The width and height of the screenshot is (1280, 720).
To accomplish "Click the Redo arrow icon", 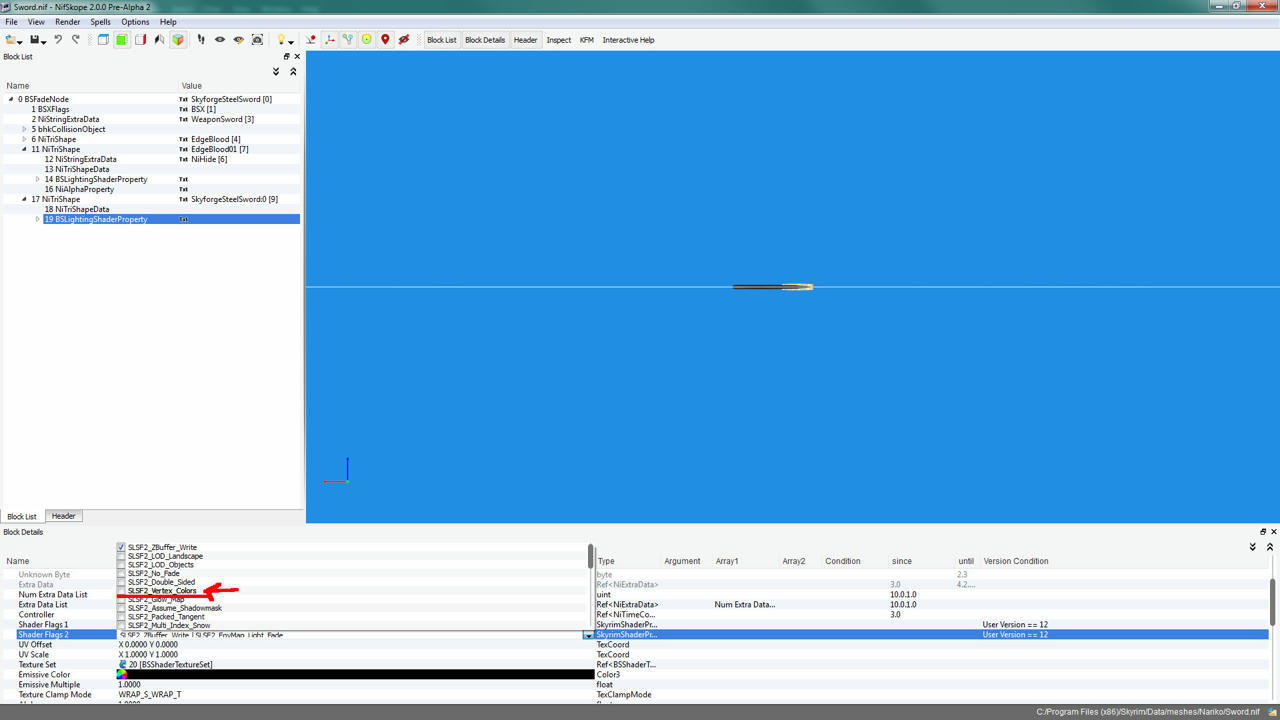I will [75, 40].
